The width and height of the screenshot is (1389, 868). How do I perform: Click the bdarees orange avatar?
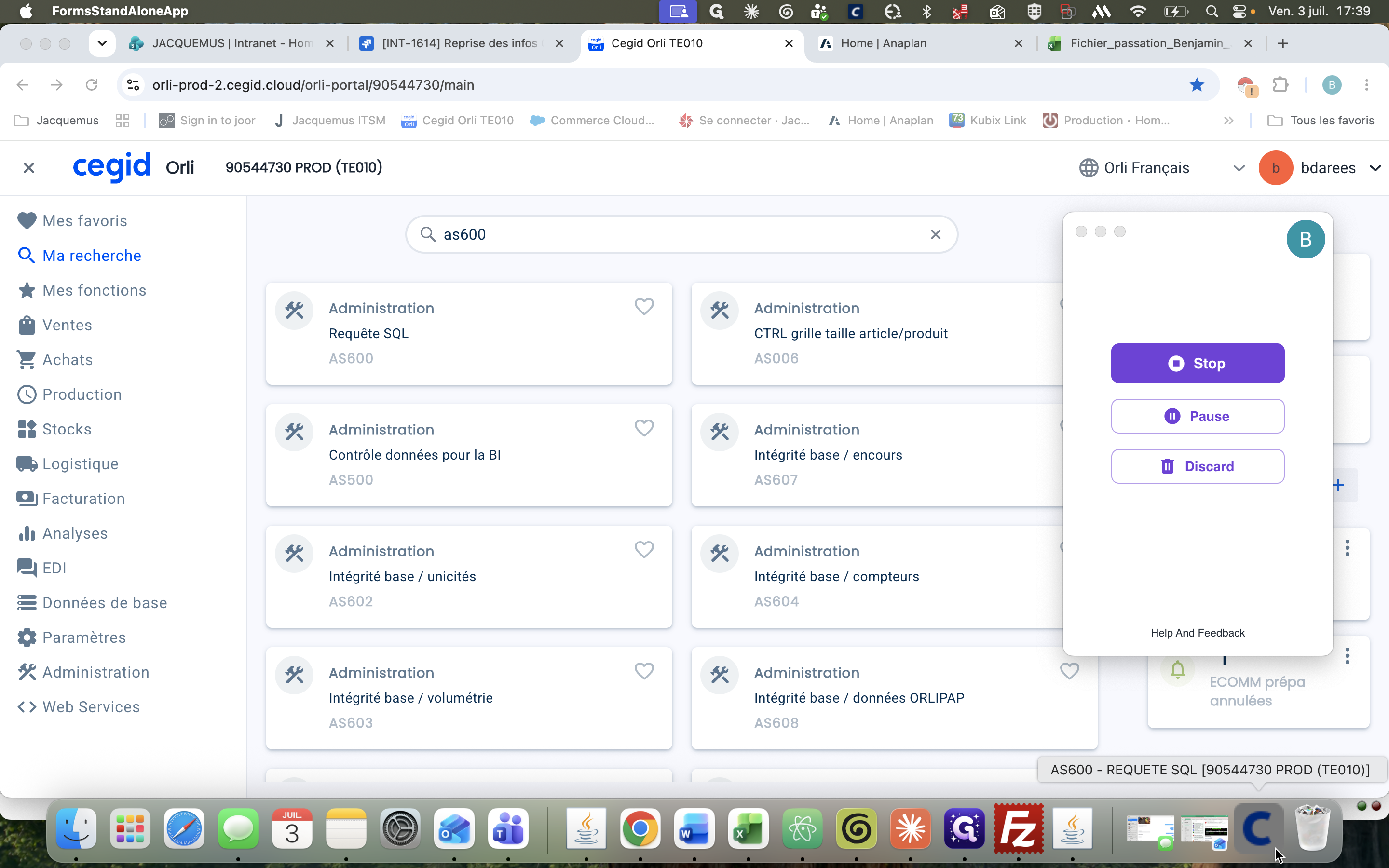point(1275,168)
